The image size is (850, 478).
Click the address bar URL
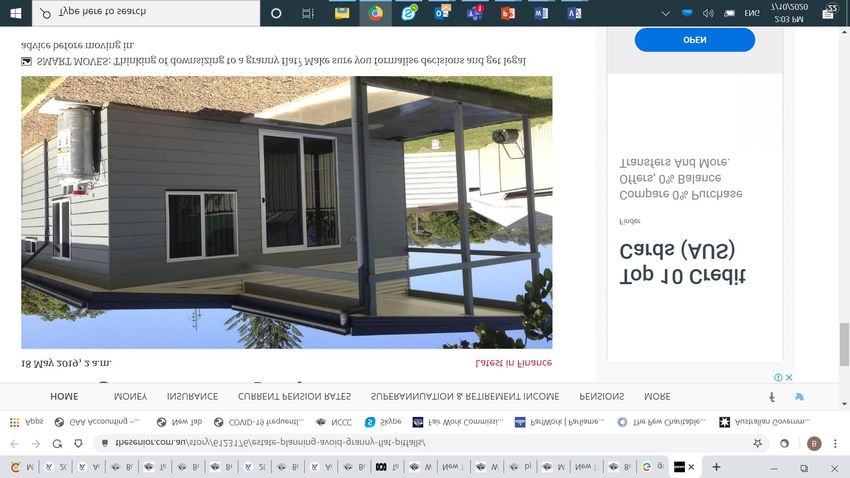pos(270,443)
